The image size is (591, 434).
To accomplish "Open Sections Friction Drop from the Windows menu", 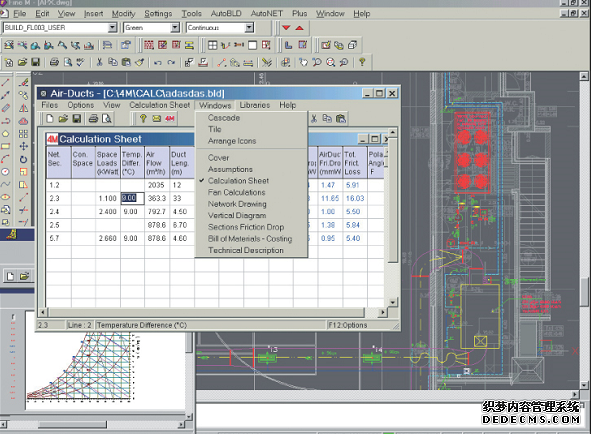I will click(246, 227).
